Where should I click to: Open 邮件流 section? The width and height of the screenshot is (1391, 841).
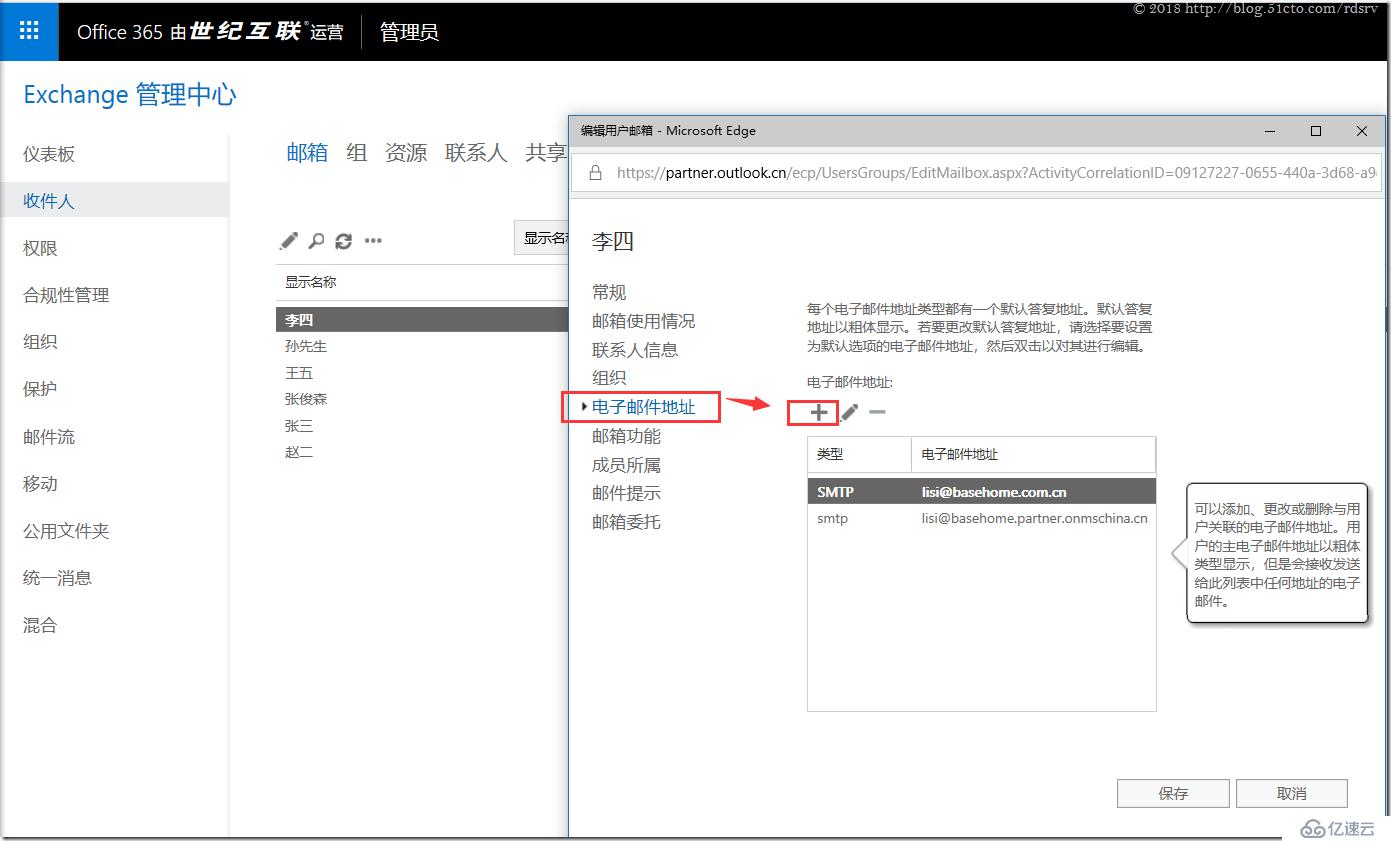coord(49,437)
